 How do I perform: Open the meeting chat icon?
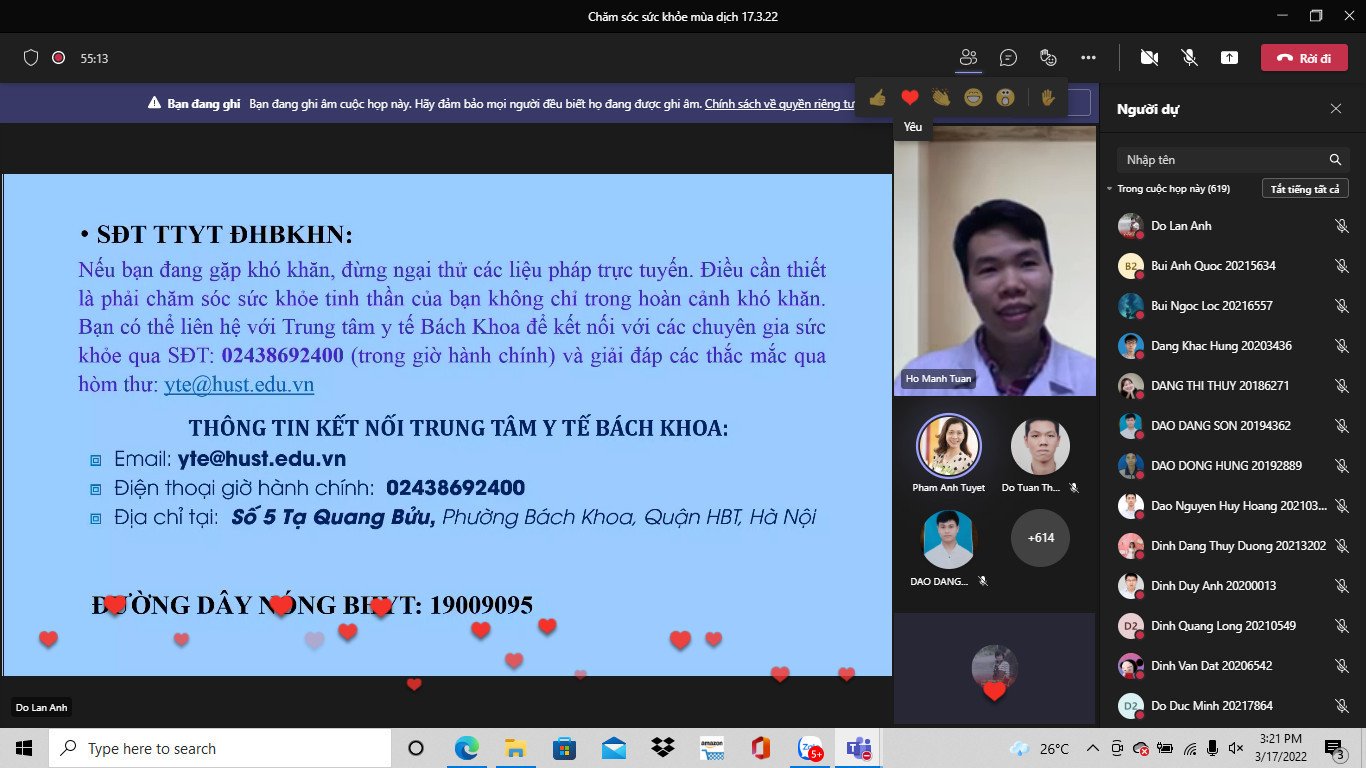pos(1008,58)
